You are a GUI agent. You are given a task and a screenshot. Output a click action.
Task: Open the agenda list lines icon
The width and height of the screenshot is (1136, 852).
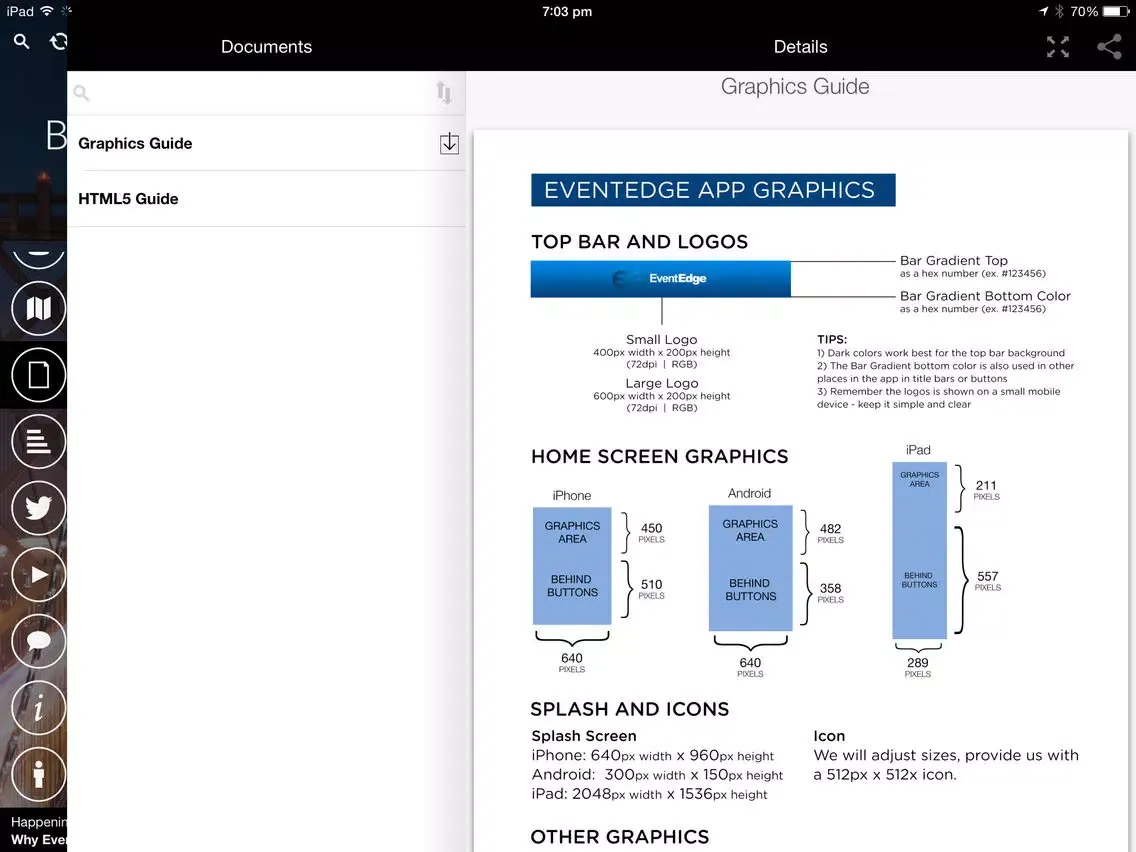coord(38,441)
